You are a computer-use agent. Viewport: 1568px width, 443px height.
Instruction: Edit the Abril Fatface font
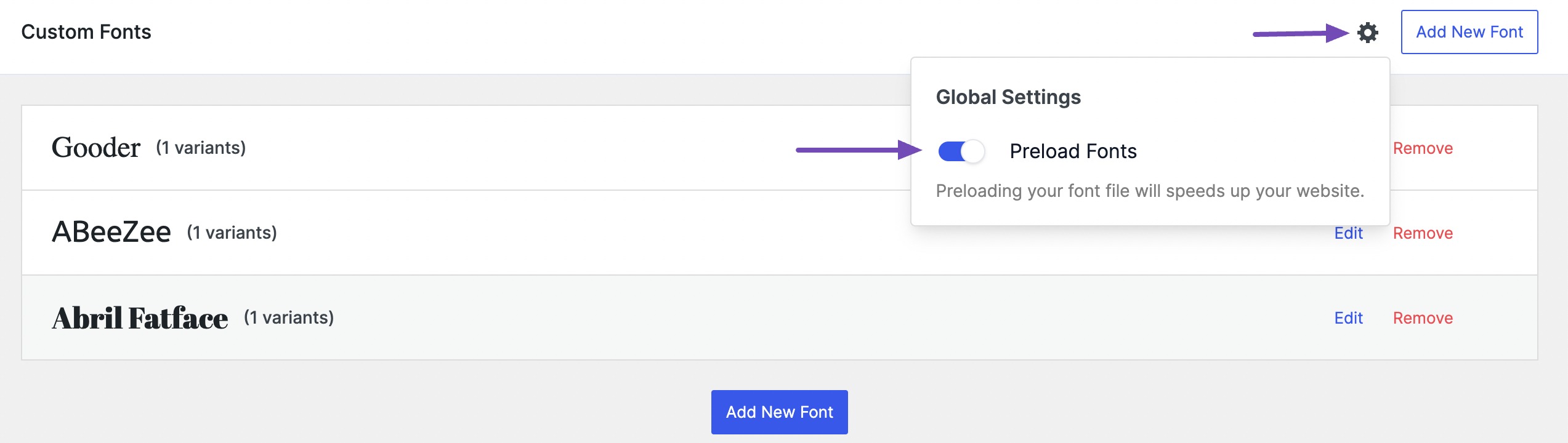coord(1349,318)
